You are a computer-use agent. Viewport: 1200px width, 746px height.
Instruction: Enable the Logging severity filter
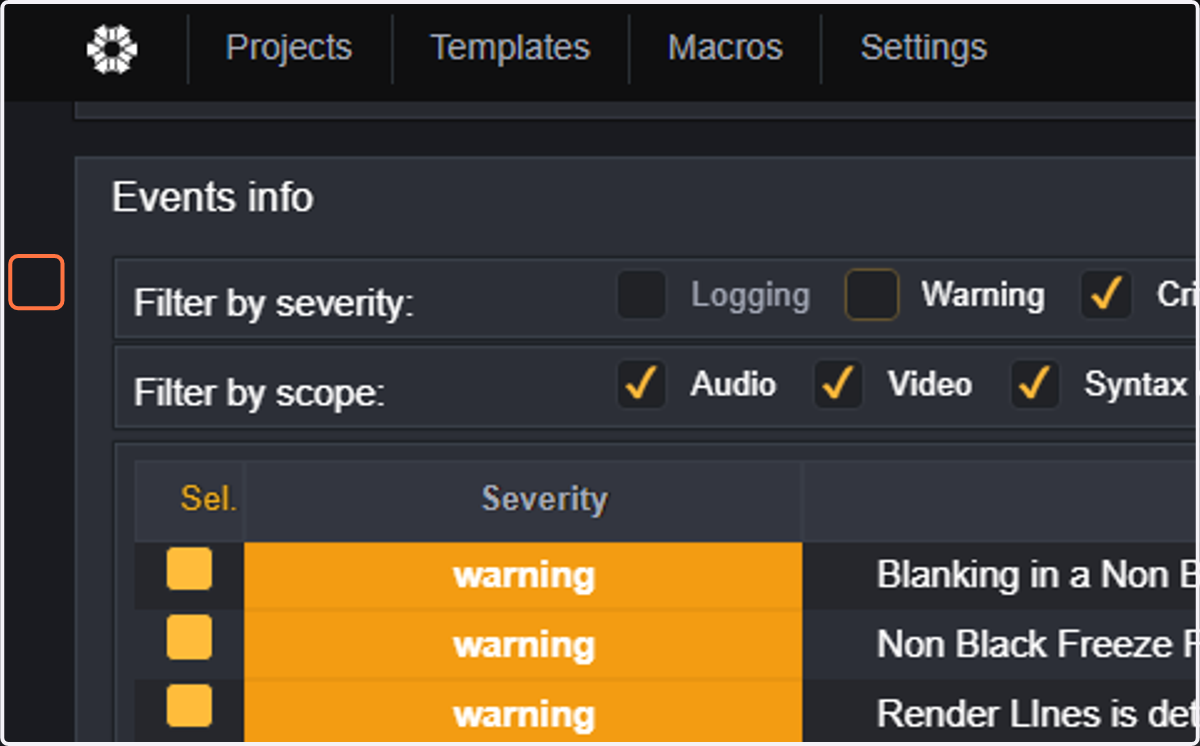point(641,295)
